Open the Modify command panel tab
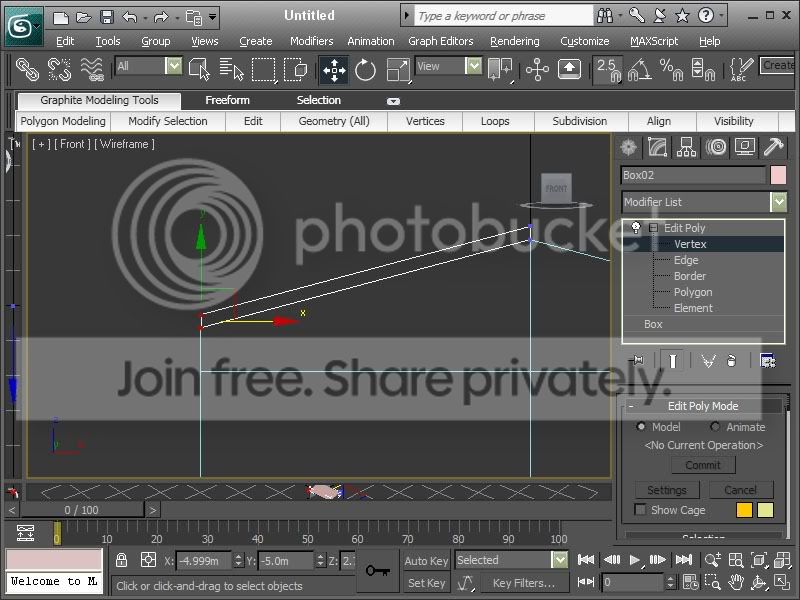Viewport: 800px width, 600px height. (657, 147)
